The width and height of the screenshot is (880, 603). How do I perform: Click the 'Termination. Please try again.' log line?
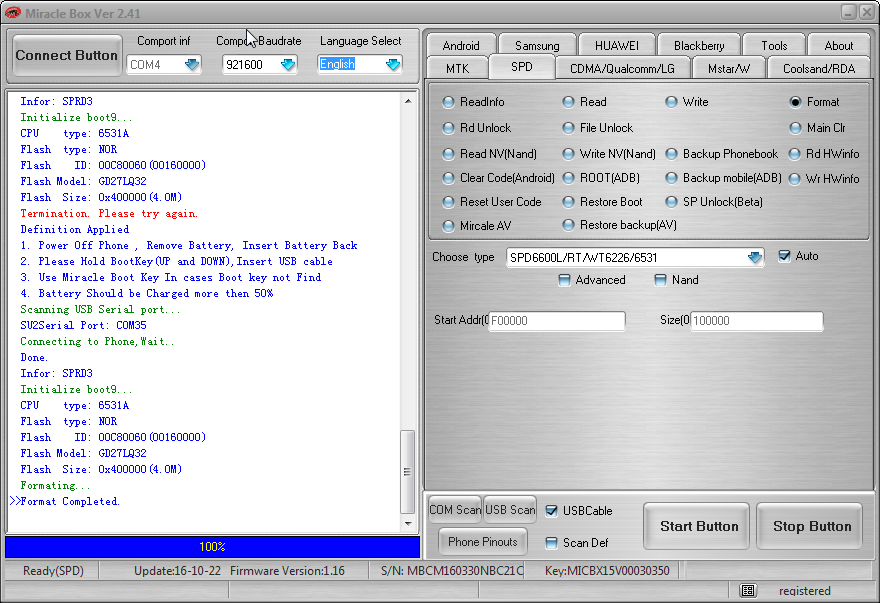[x=109, y=213]
